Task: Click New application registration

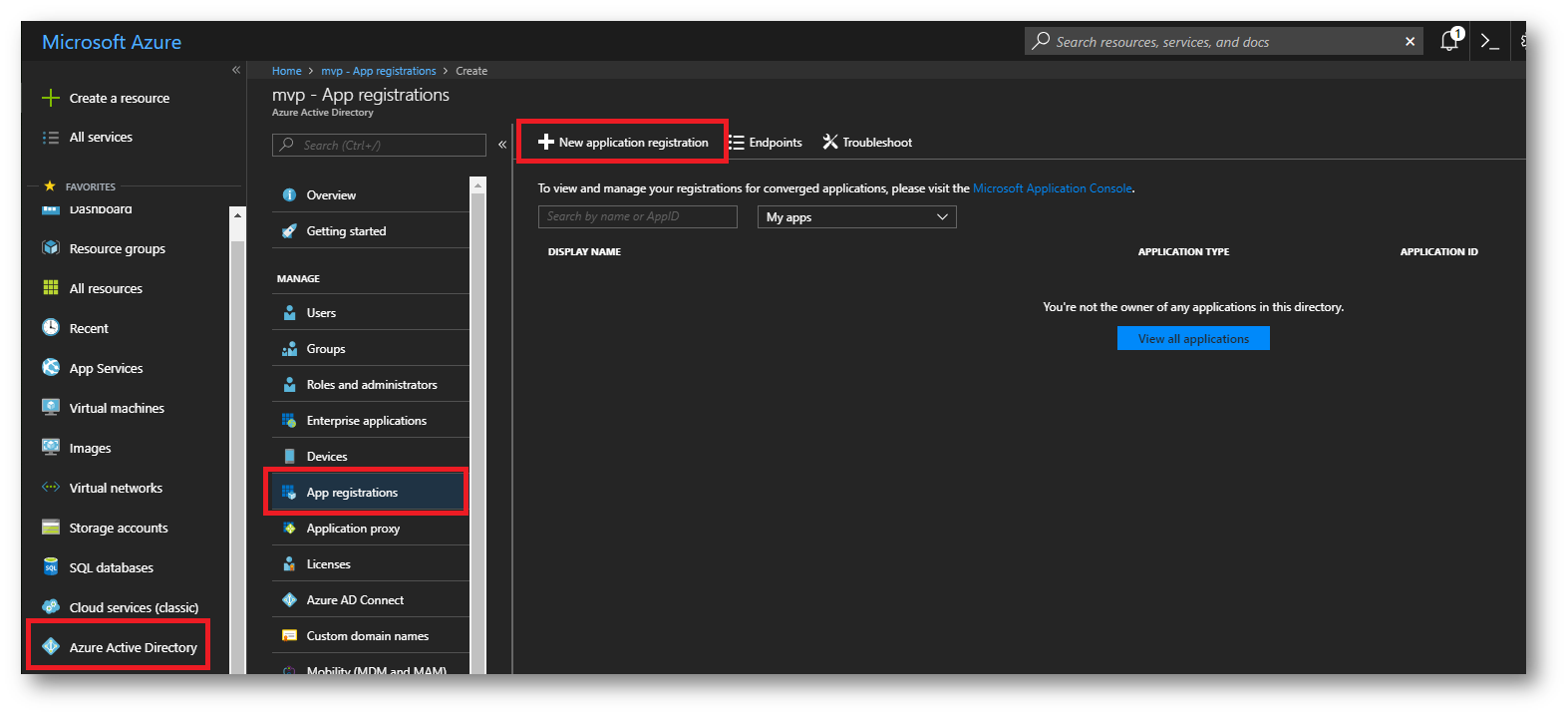Action: pyautogui.click(x=623, y=143)
